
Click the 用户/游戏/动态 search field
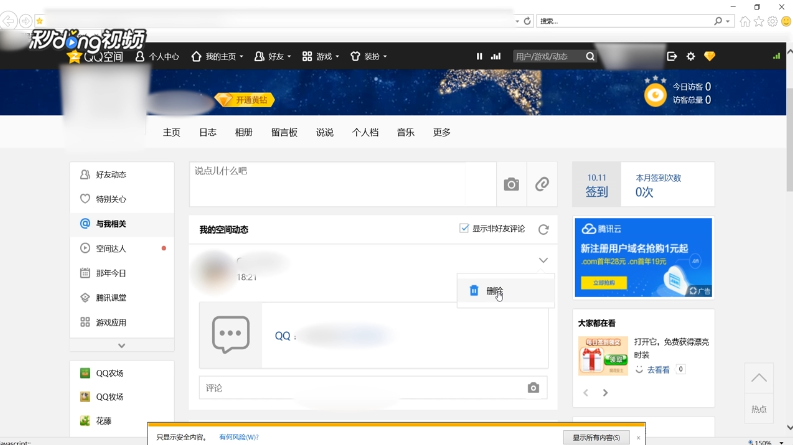pos(549,57)
